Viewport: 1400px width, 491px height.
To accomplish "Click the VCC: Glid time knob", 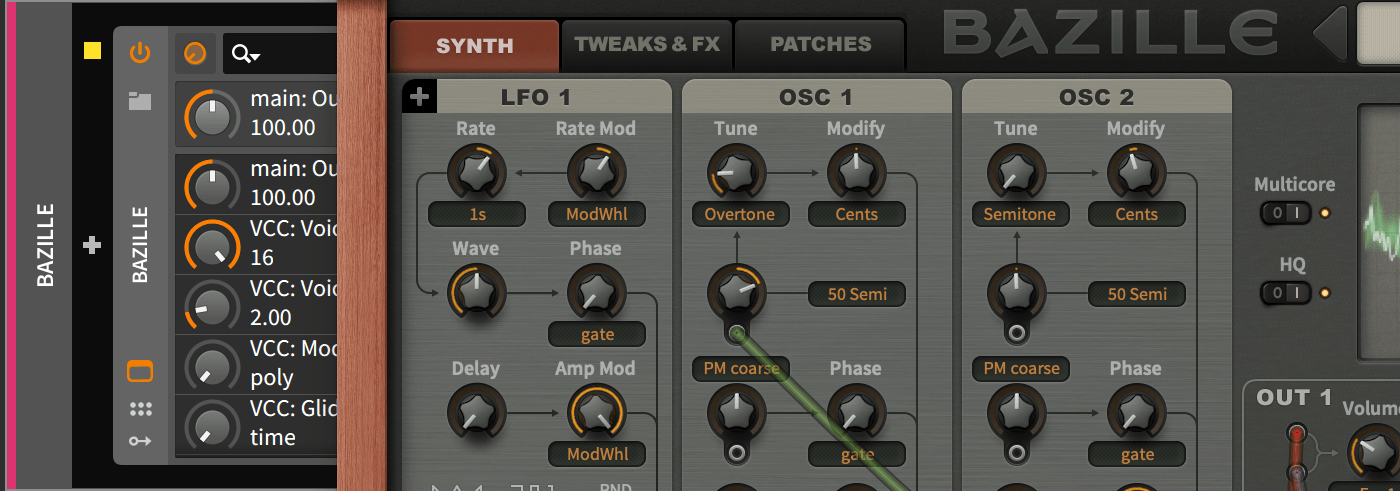I will (212, 427).
